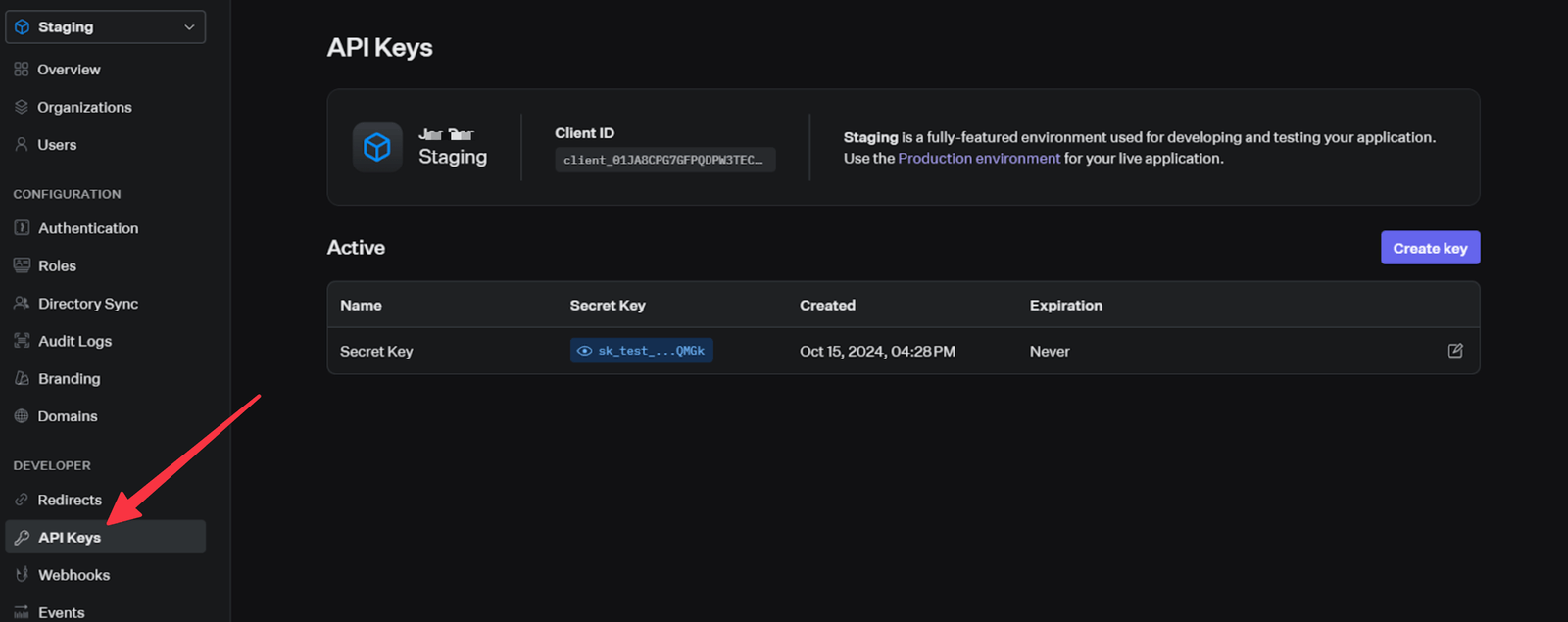
Task: Open the Staging environment dropdown
Action: (x=105, y=26)
